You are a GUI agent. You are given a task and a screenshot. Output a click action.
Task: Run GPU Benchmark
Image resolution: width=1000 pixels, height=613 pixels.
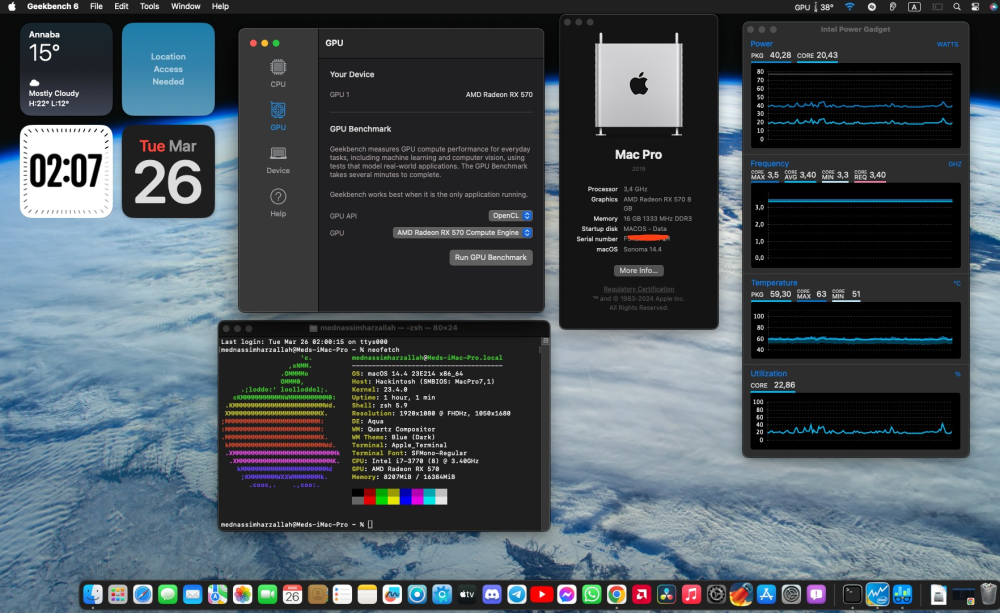(x=490, y=257)
